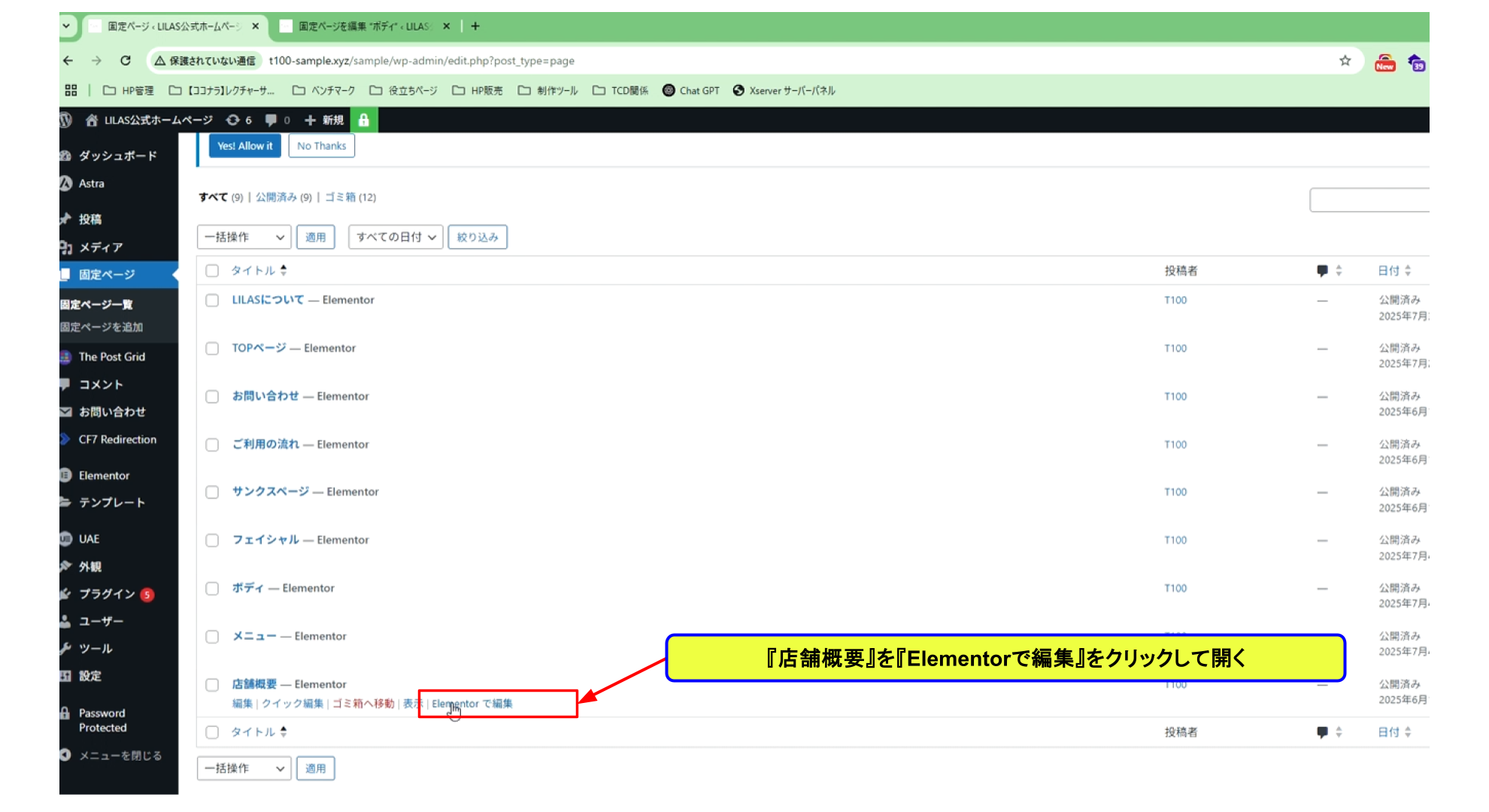The height and width of the screenshot is (812, 1489).
Task: Check the LILASについて row checkbox
Action: click(212, 301)
